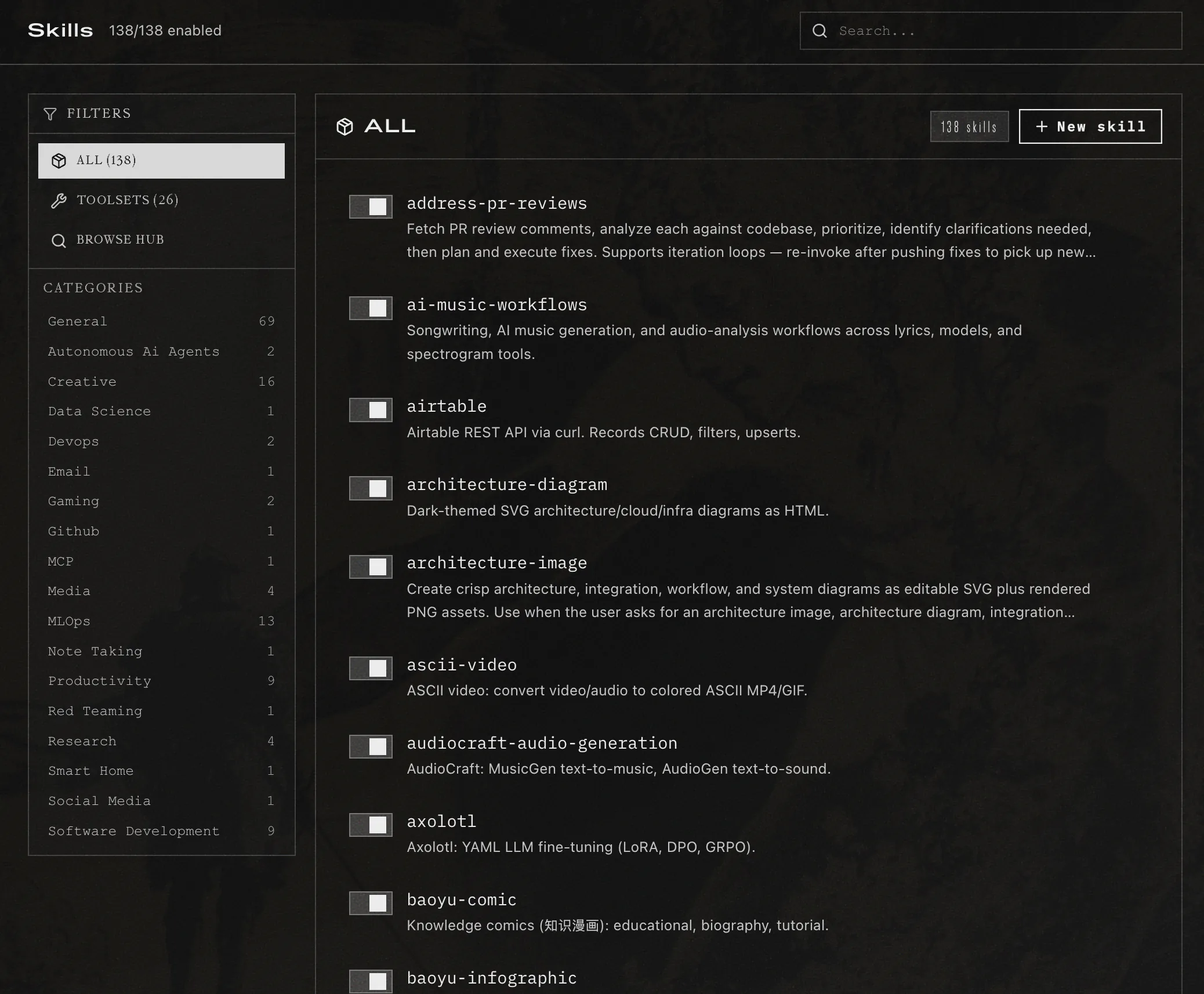The height and width of the screenshot is (994, 1204).
Task: Click the 'AudioCraft: MusicGen text-to-music' description
Action: click(619, 769)
